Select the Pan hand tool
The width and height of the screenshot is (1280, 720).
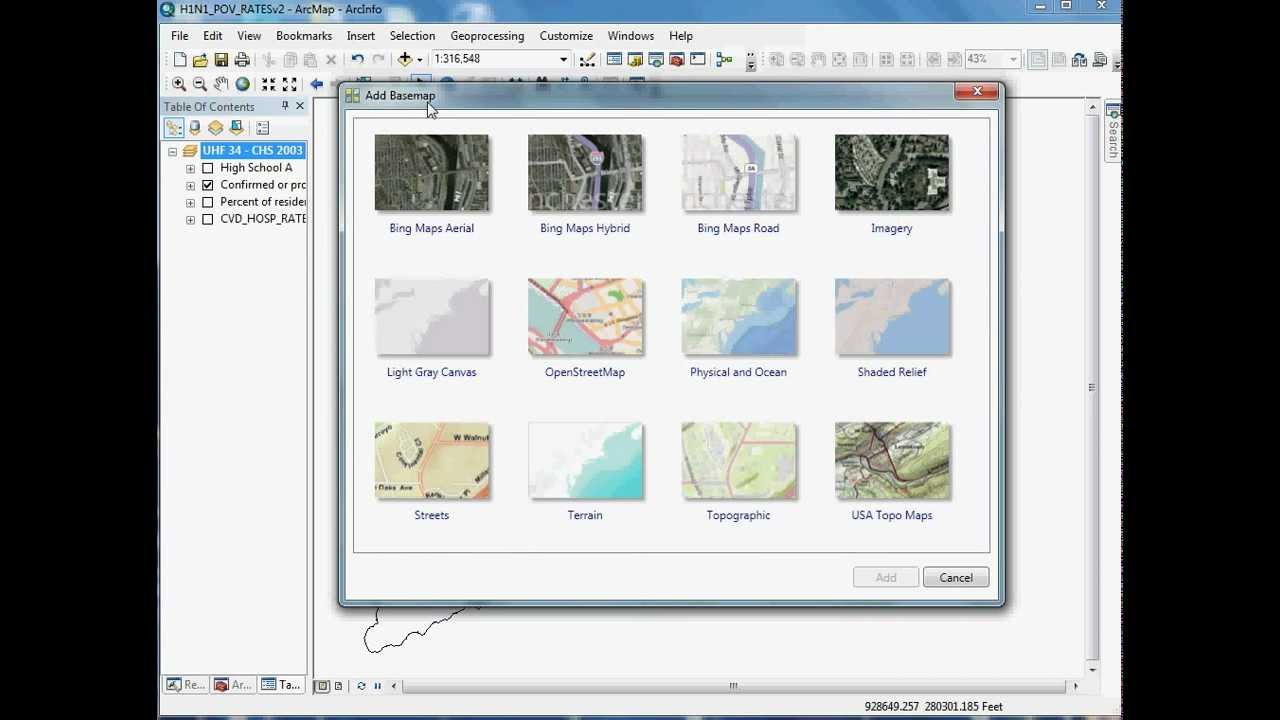click(221, 84)
